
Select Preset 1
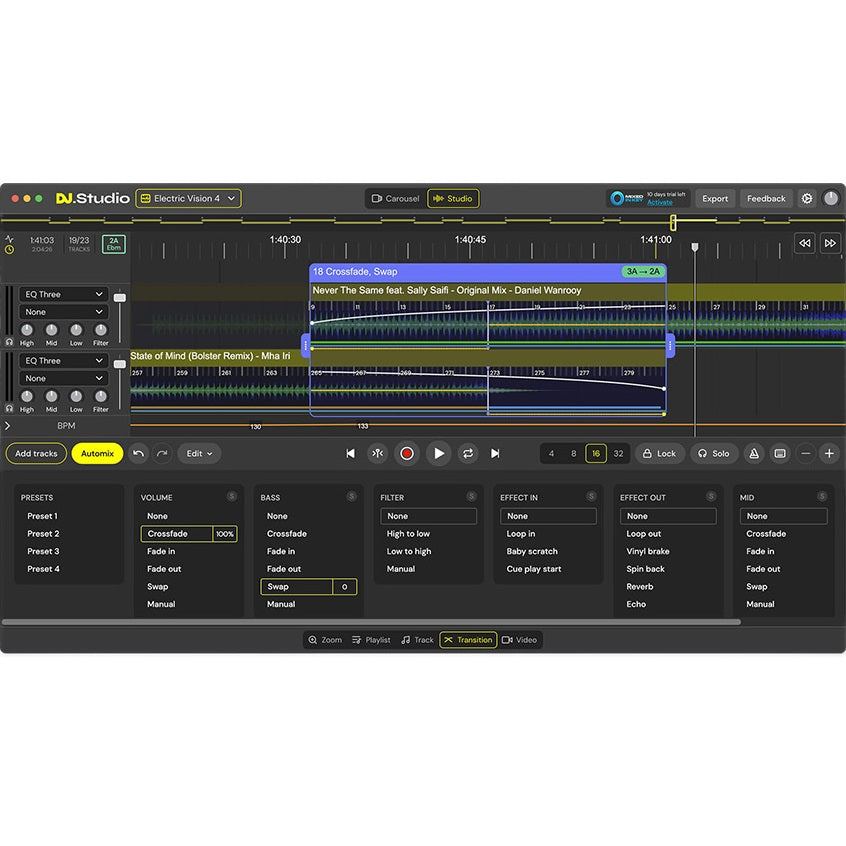click(42, 516)
